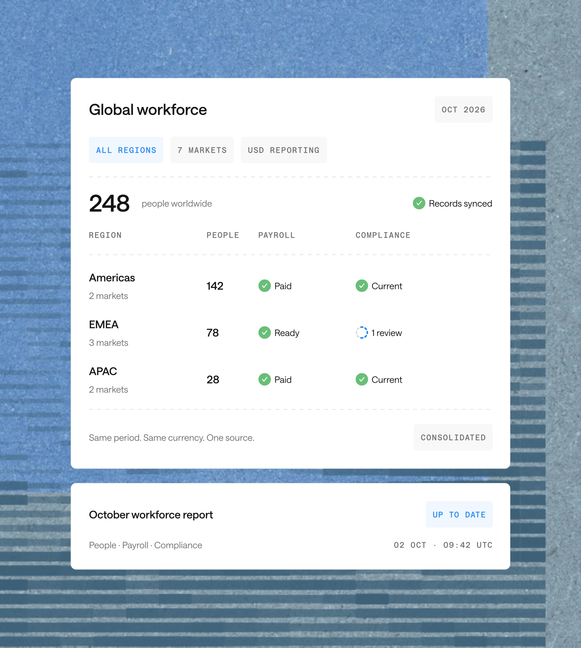The width and height of the screenshot is (581, 648).
Task: Select the EMEA region row name
Action: pos(104,324)
